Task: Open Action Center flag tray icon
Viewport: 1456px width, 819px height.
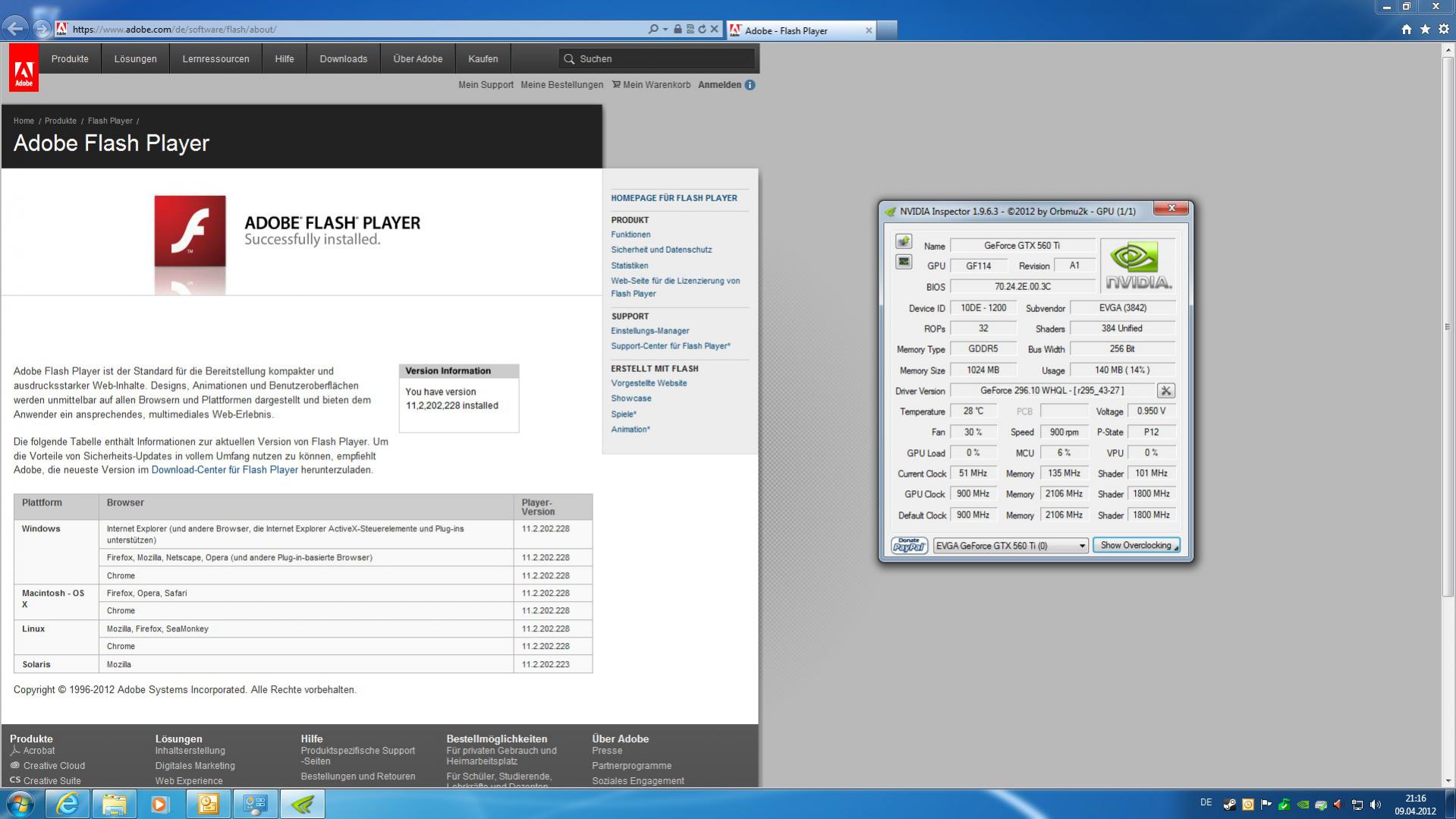Action: 1266,805
